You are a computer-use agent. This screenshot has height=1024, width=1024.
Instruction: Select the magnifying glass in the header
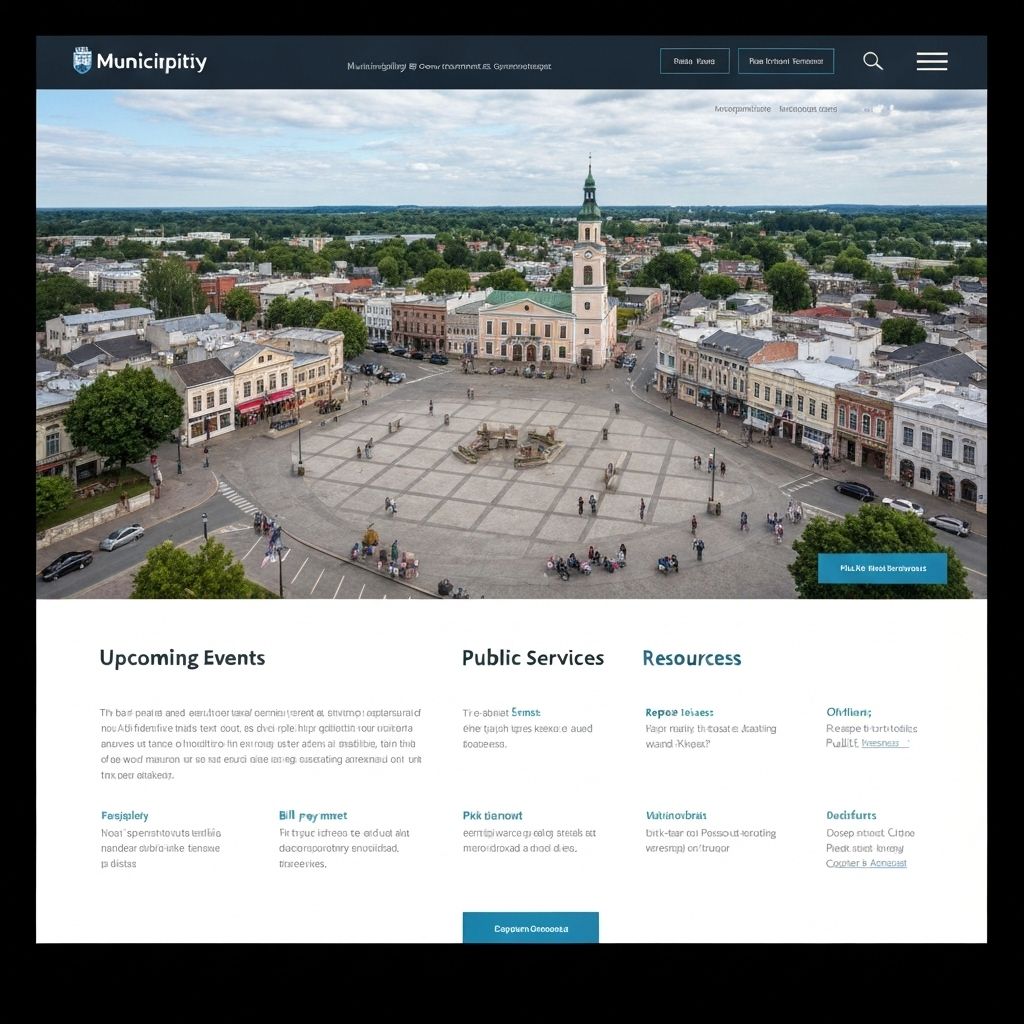point(872,61)
